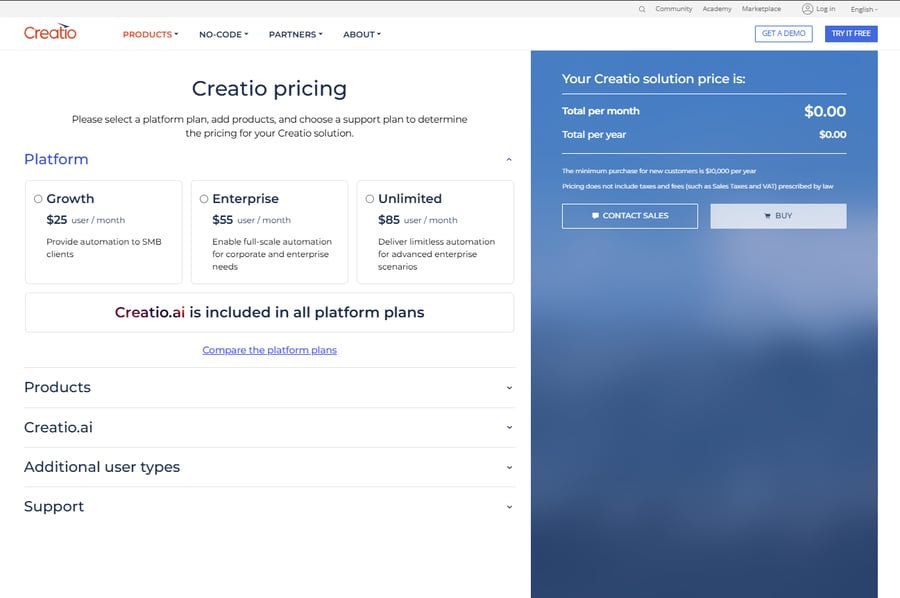Click the Total per month label
Viewport: 900px width, 598px height.
(x=600, y=111)
